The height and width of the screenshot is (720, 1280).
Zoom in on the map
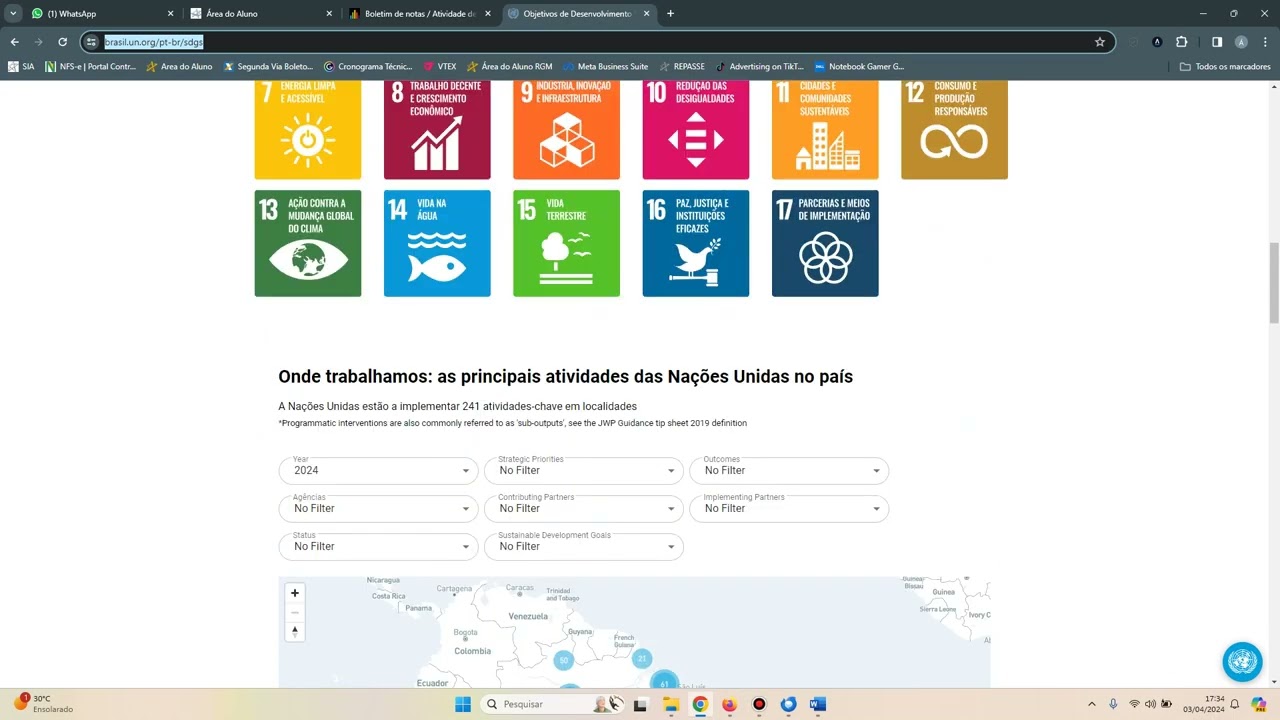click(x=295, y=593)
